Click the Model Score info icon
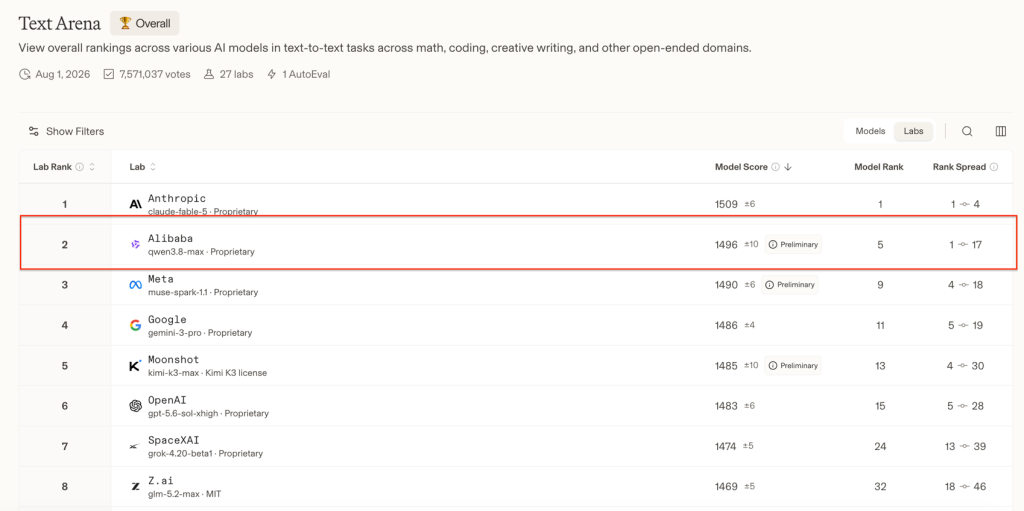Screen dimensions: 1024x511 [x=775, y=167]
